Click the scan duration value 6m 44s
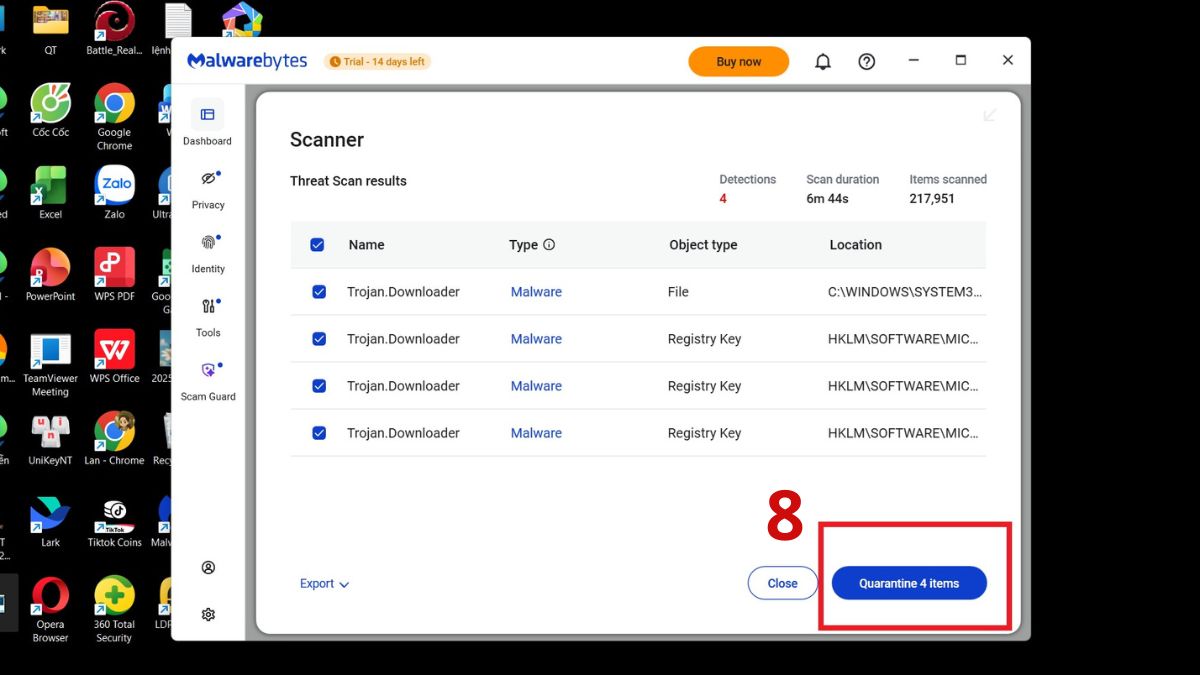 click(827, 199)
